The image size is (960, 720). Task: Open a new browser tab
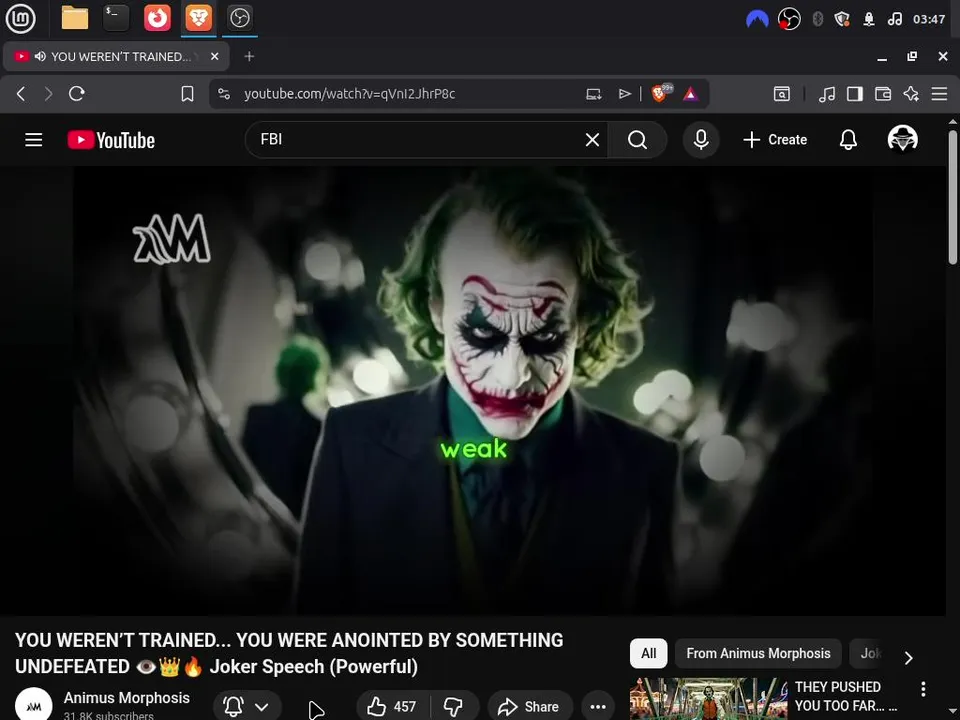(249, 56)
